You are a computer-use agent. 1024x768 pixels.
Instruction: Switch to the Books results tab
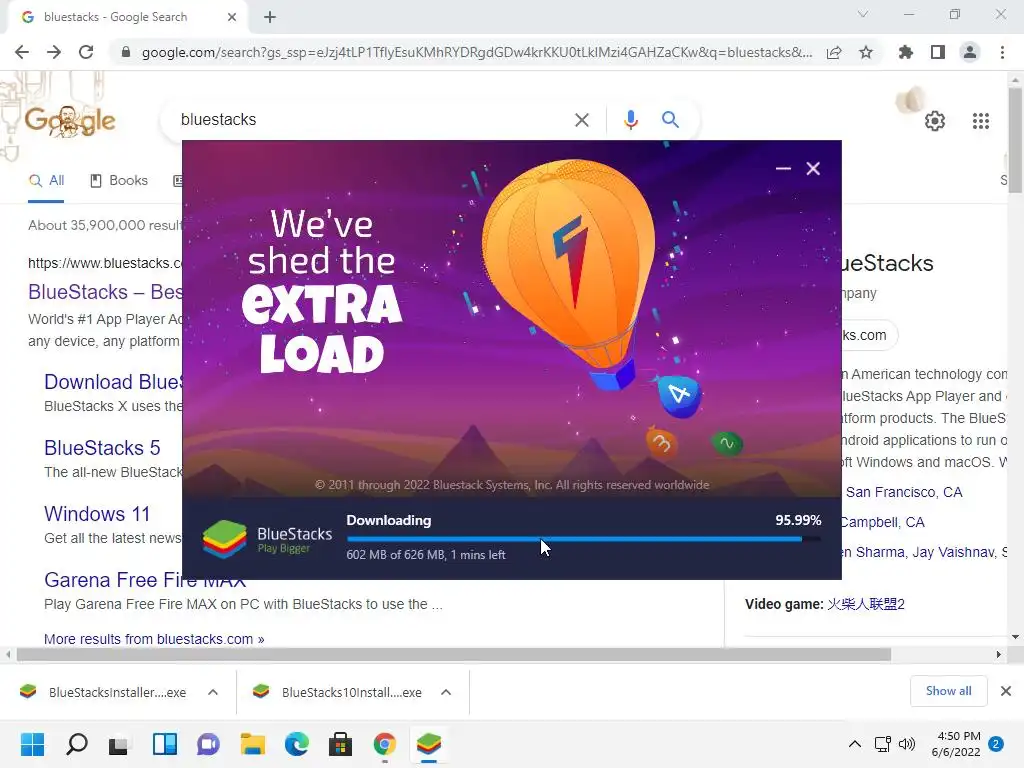point(119,181)
